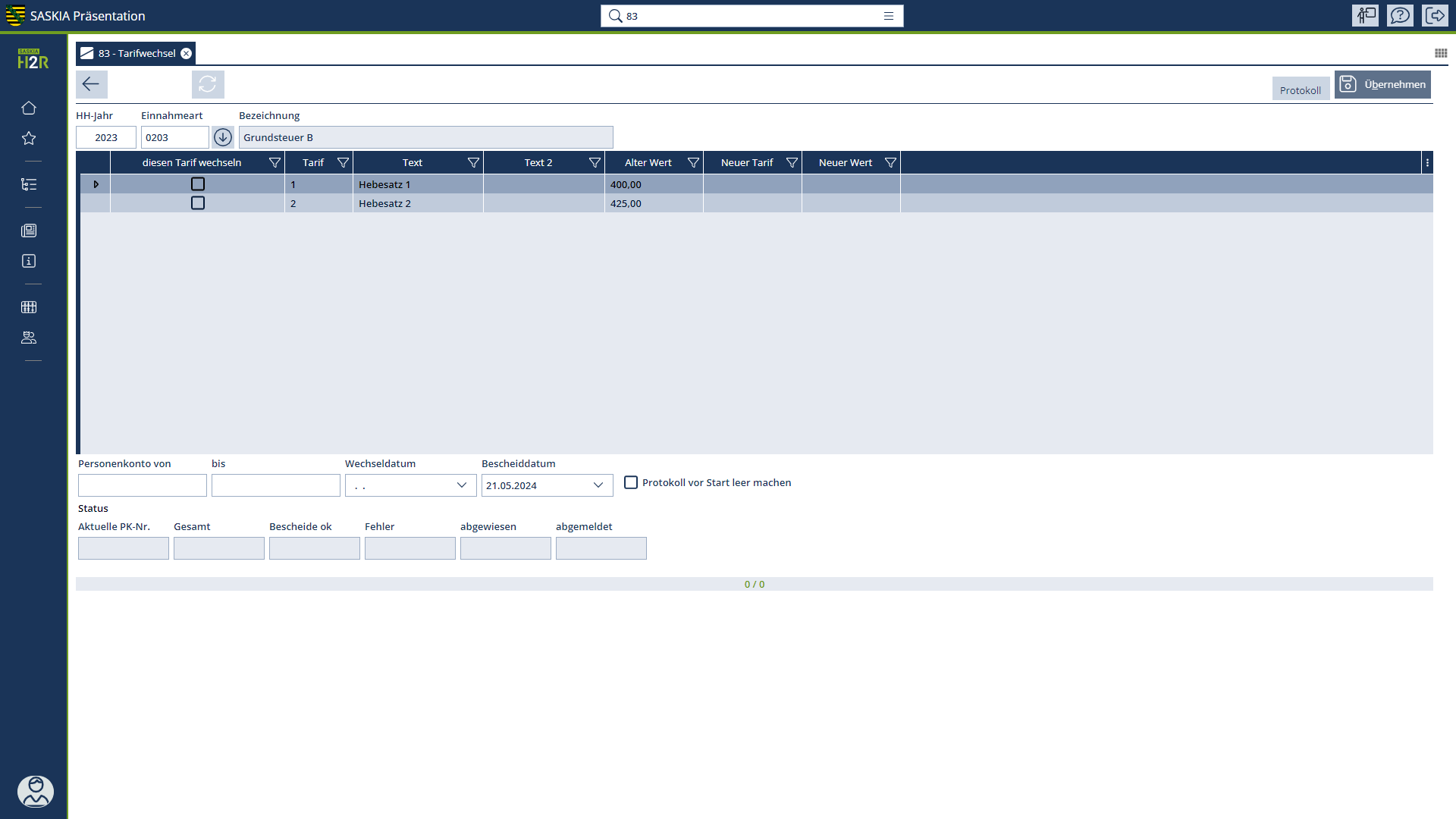
Task: Open grid view icon at far right
Action: (1441, 53)
